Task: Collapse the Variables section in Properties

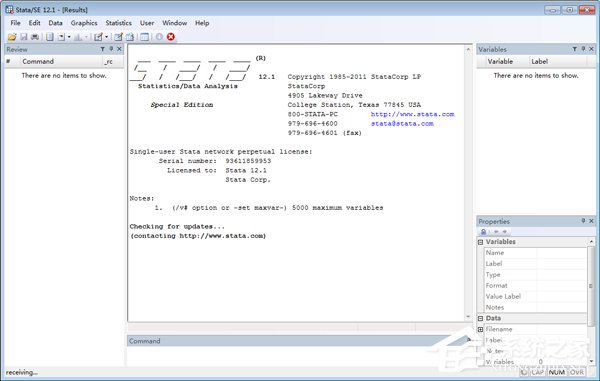Action: 481,242
